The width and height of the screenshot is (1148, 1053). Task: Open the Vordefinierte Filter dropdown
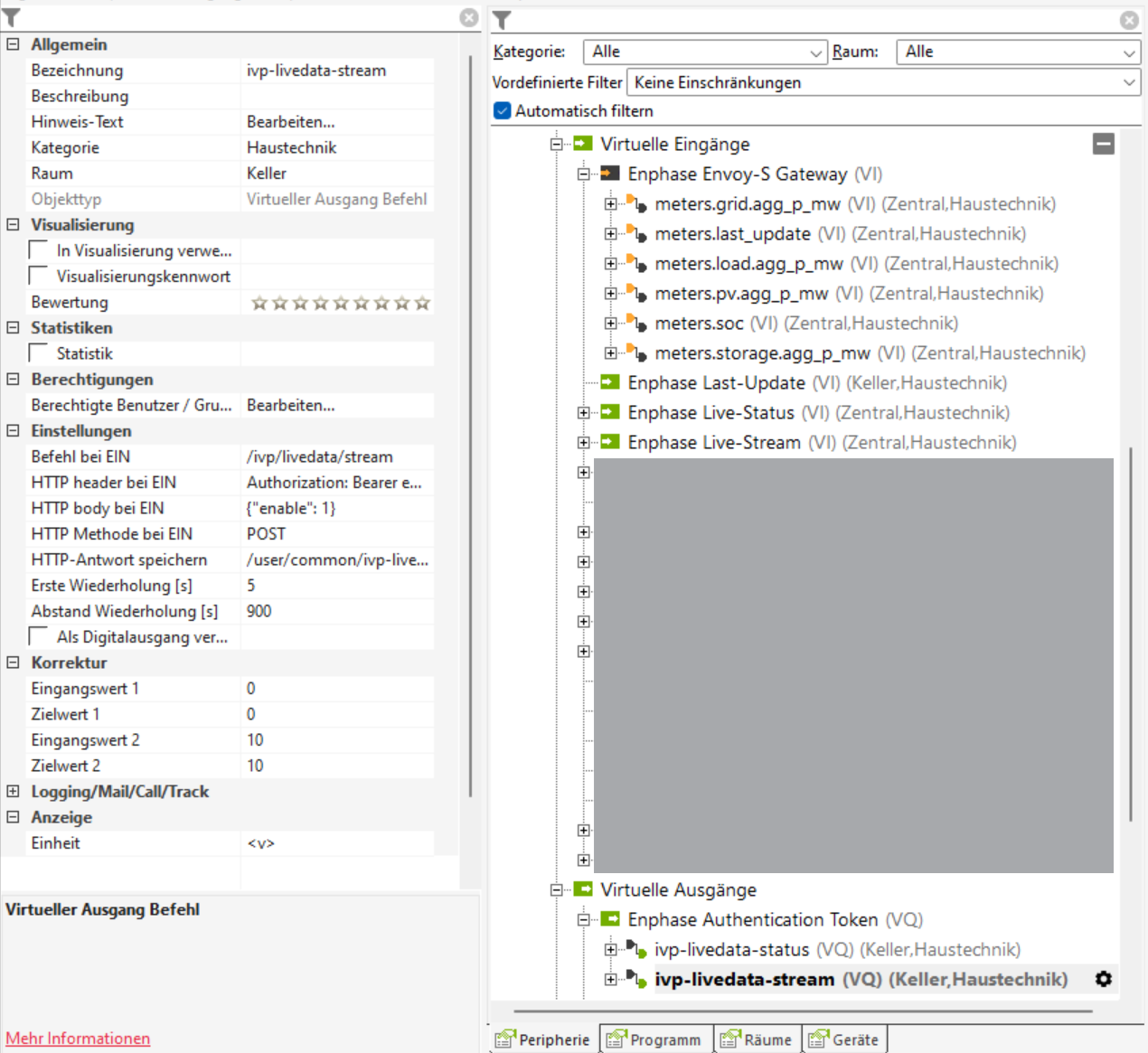point(884,82)
